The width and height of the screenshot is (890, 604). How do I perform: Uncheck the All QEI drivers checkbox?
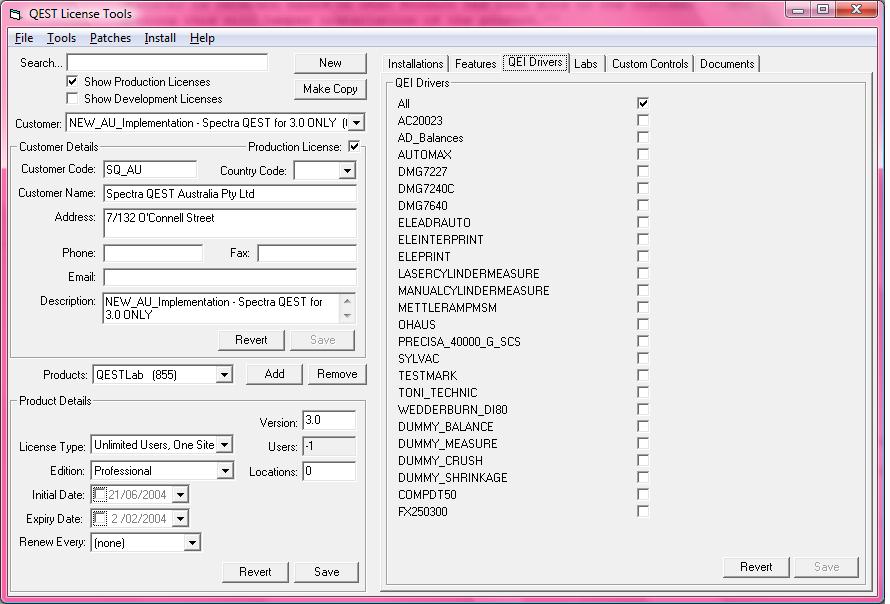(643, 103)
